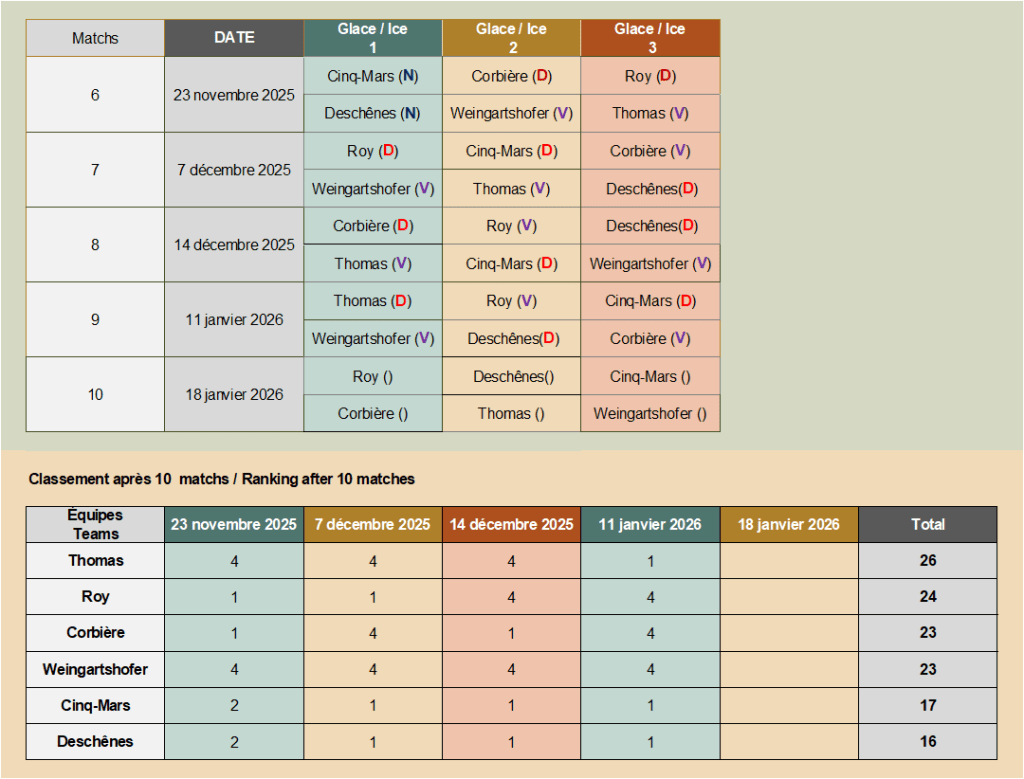
Task: Select the match number 10 cell
Action: pyautogui.click(x=95, y=395)
